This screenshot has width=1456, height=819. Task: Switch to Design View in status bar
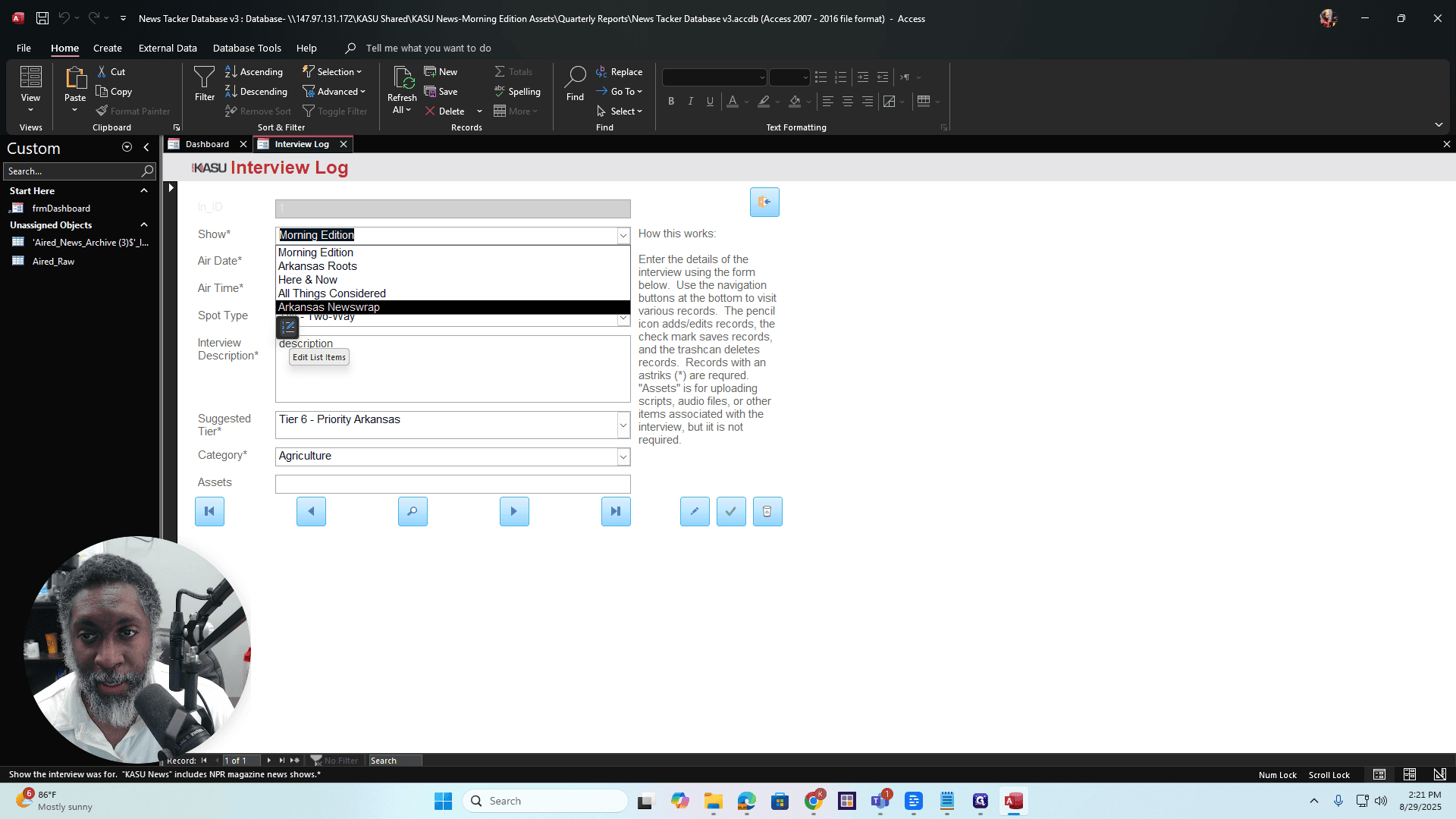click(x=1440, y=774)
